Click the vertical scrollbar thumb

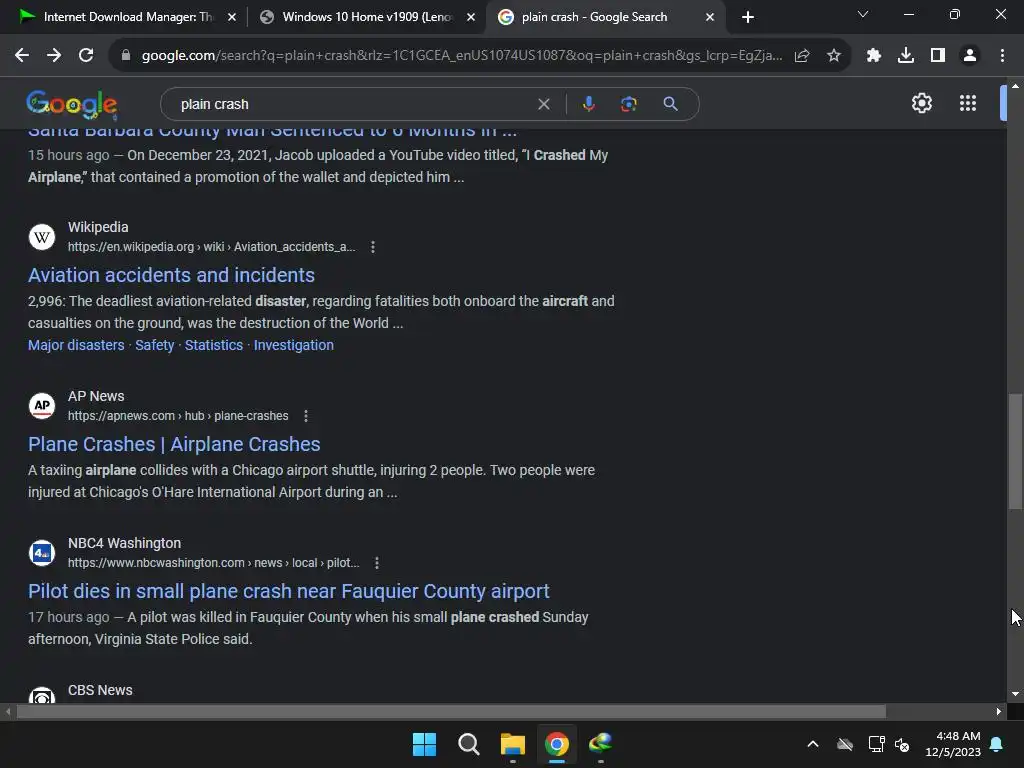tap(1015, 451)
